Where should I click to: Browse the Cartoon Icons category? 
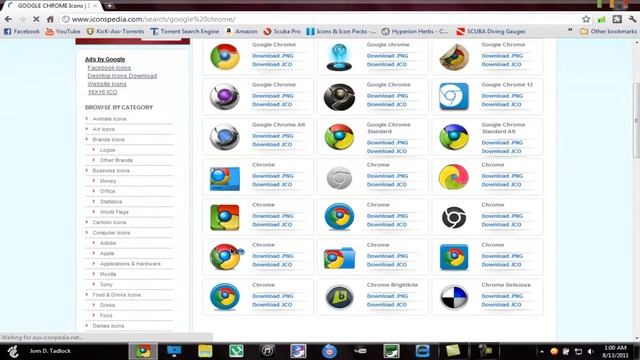click(109, 222)
